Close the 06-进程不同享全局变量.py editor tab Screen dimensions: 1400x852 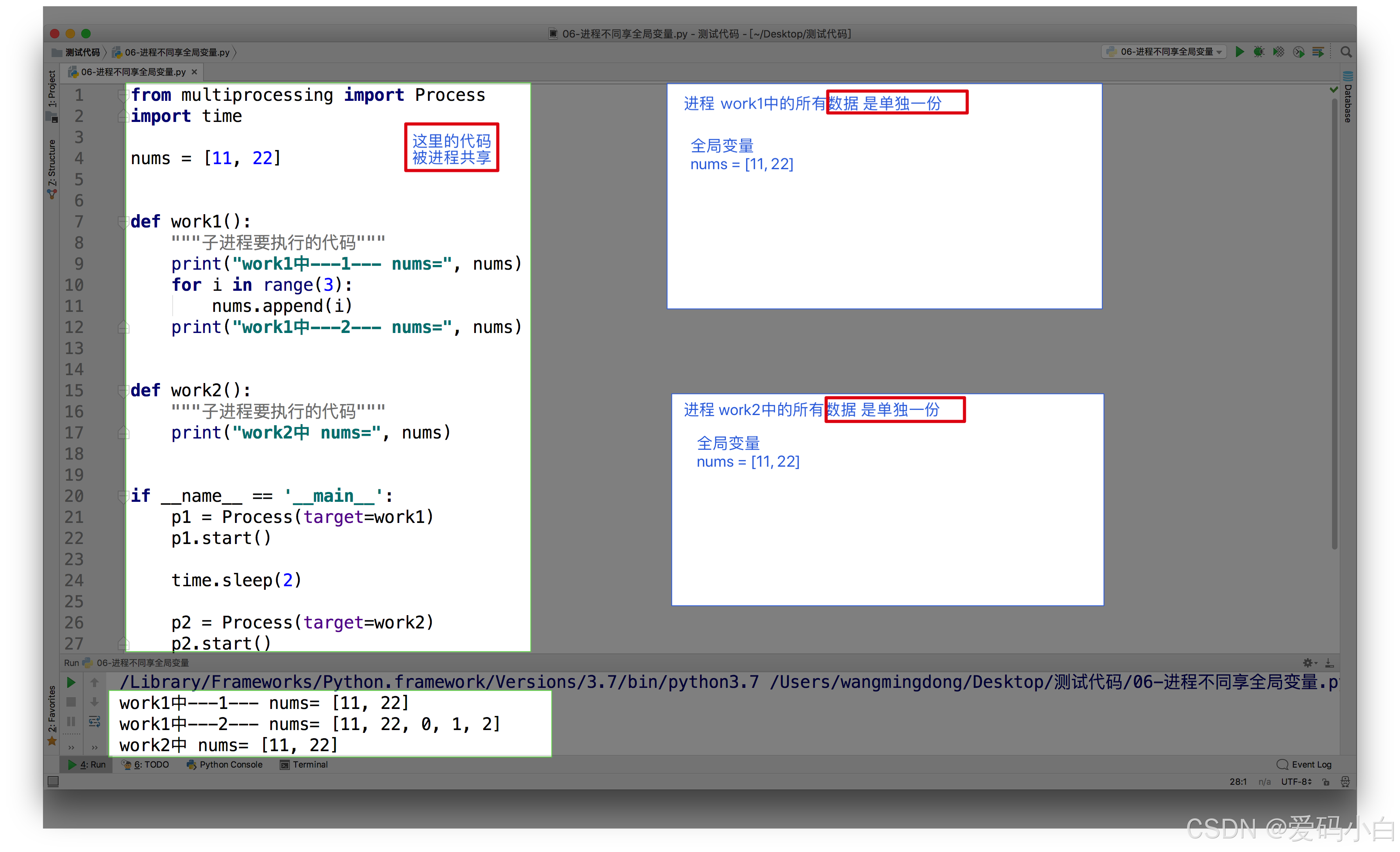pyautogui.click(x=194, y=72)
